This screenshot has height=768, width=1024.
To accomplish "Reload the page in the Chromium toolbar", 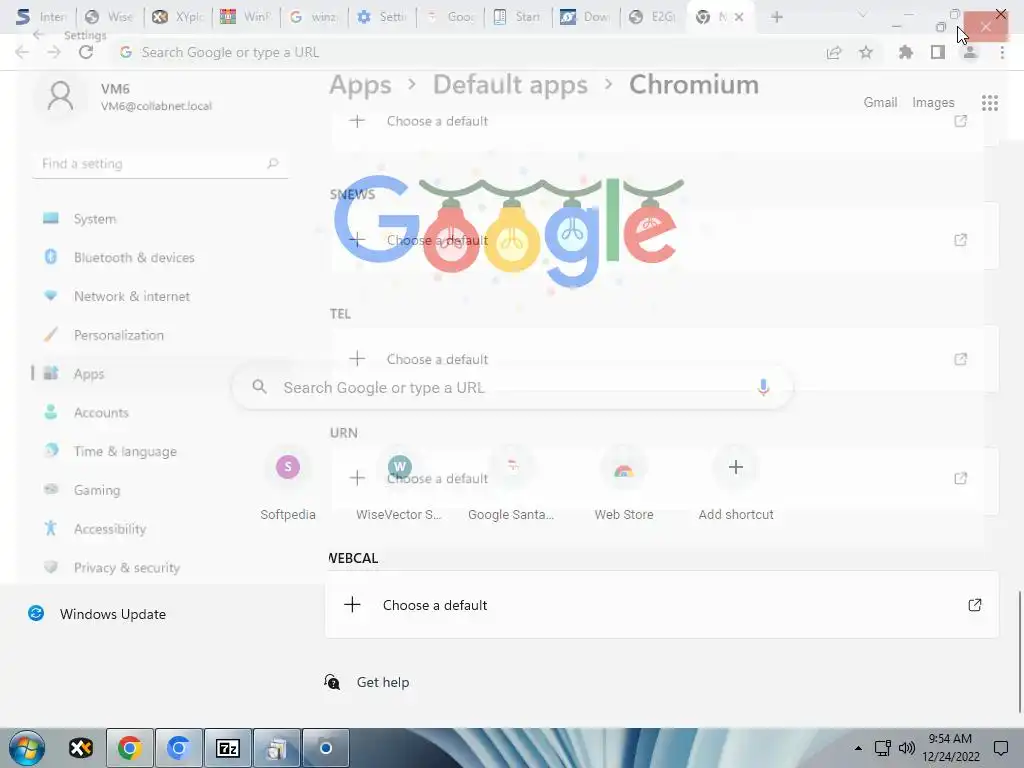I will point(86,52).
